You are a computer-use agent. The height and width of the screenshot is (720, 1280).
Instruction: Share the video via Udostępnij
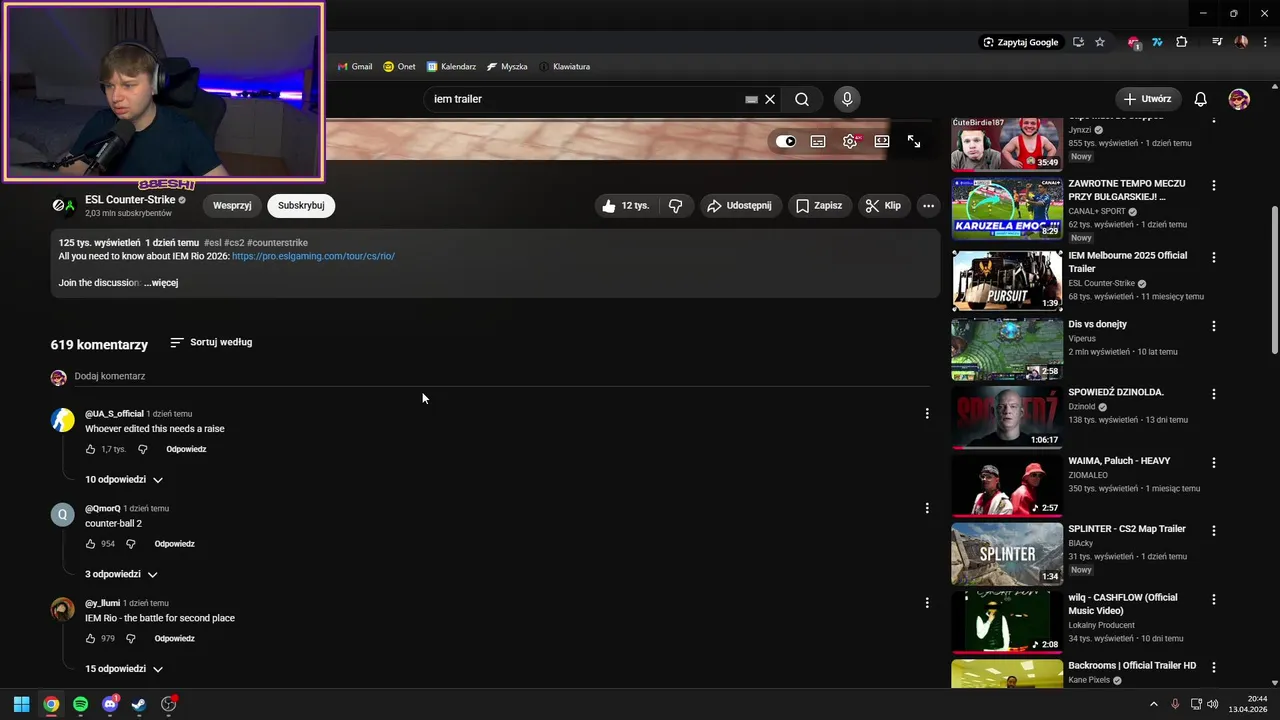pyautogui.click(x=740, y=206)
